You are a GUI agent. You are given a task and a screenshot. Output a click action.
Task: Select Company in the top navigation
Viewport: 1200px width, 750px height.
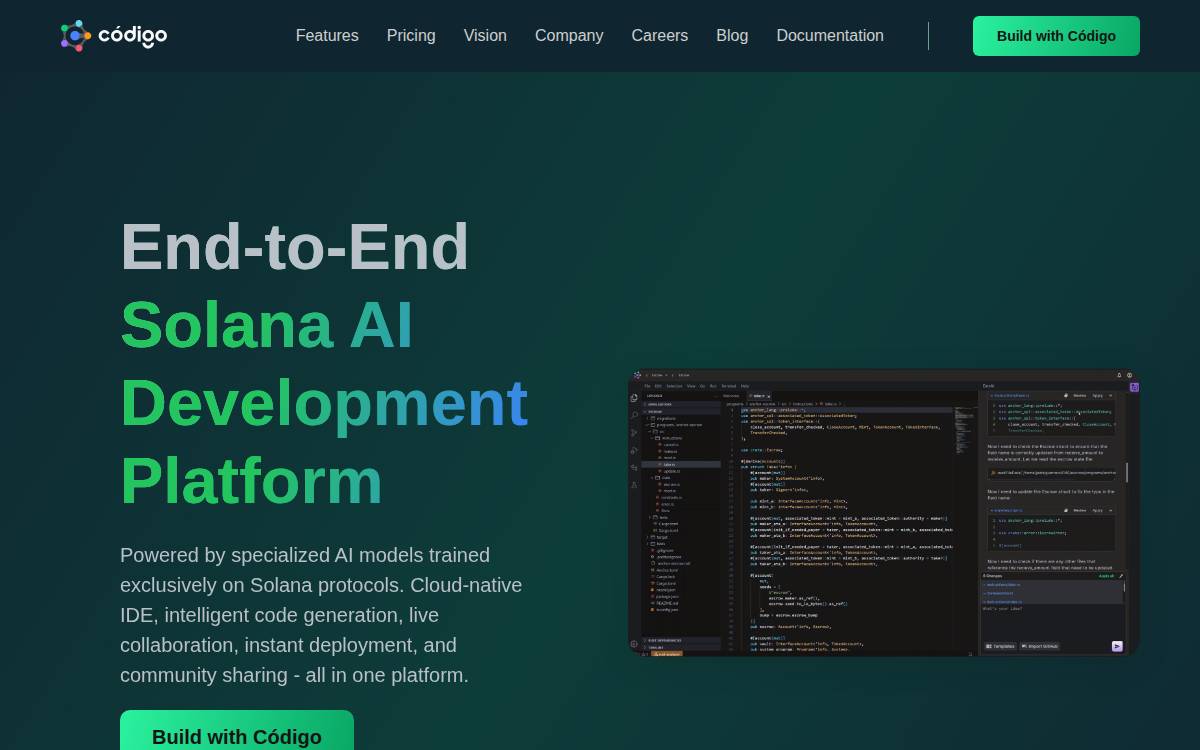(569, 36)
